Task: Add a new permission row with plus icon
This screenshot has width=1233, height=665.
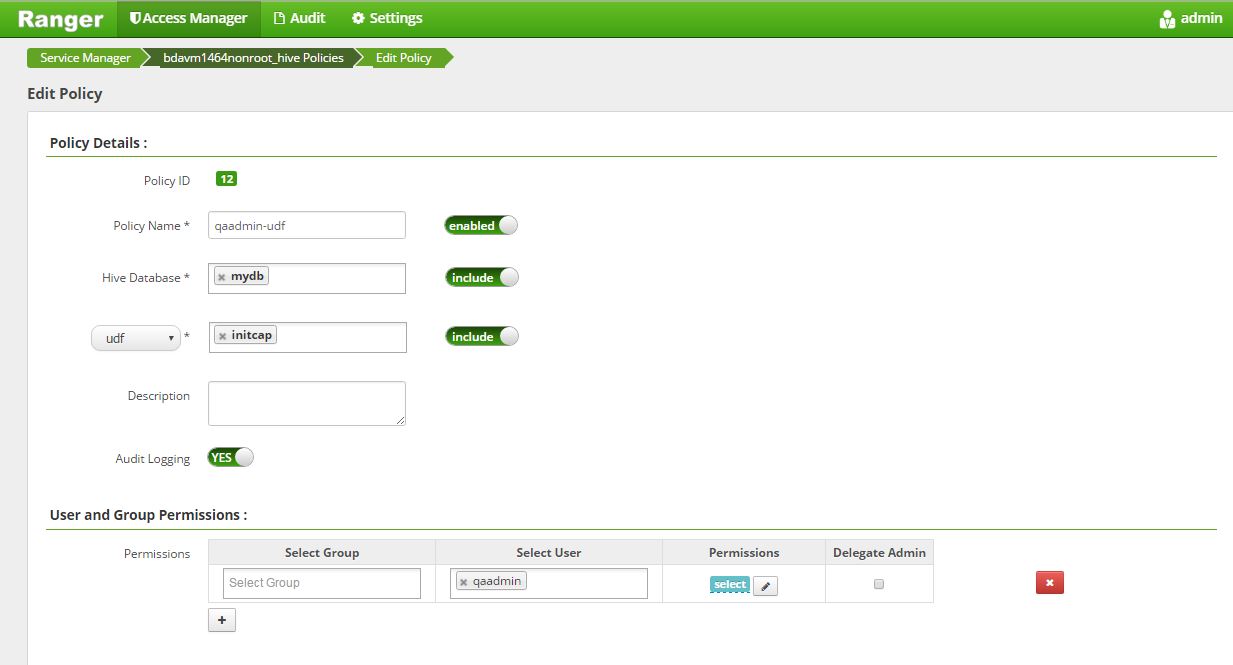Action: pyautogui.click(x=221, y=620)
